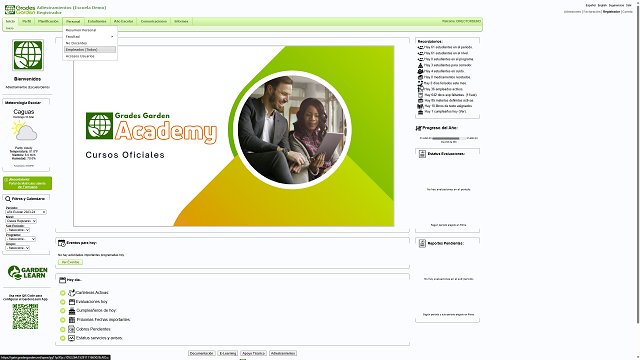Select No Docentes from the menu
The height and width of the screenshot is (360, 640).
[90, 43]
